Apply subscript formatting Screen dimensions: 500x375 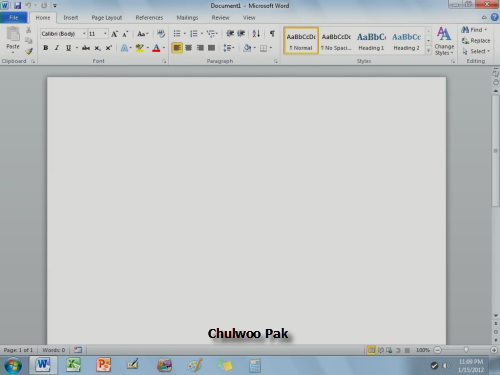97,48
